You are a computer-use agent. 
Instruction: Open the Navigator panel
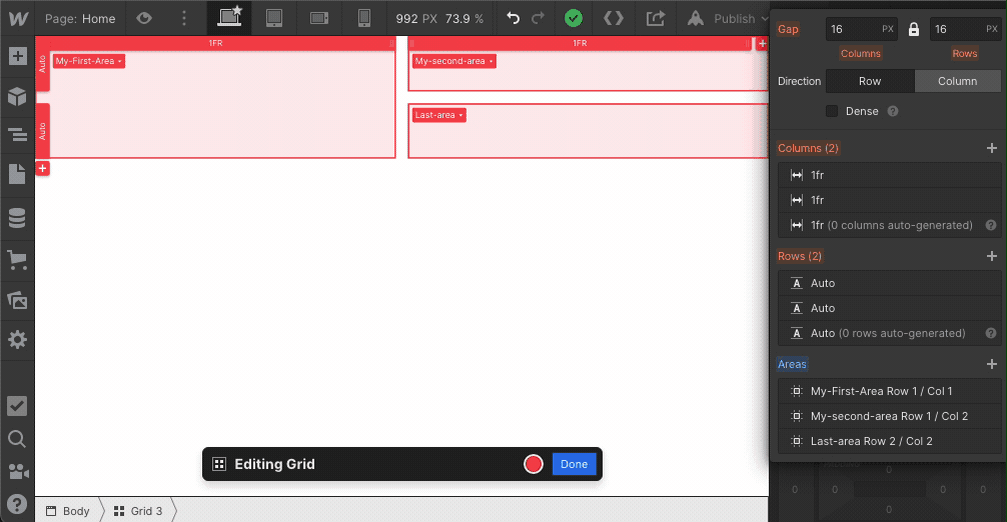[x=17, y=135]
